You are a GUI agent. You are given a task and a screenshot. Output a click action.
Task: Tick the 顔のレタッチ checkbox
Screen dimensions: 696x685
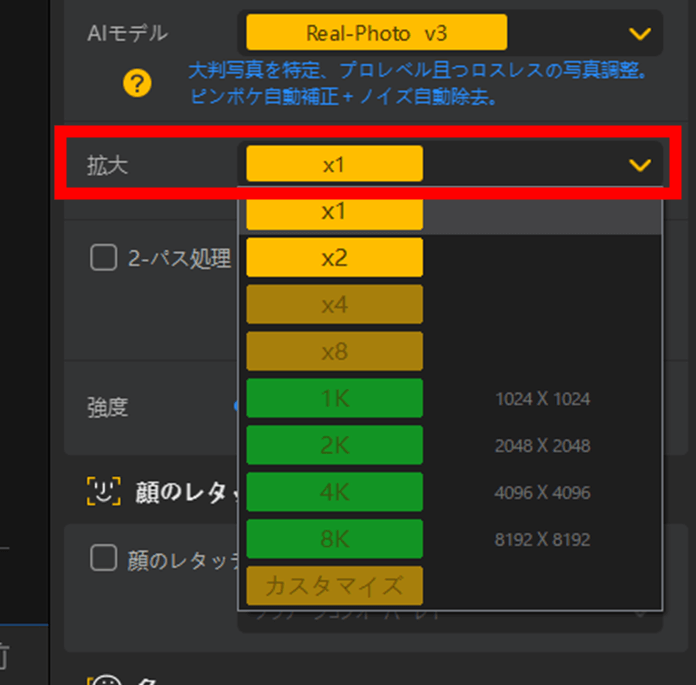pos(104,559)
